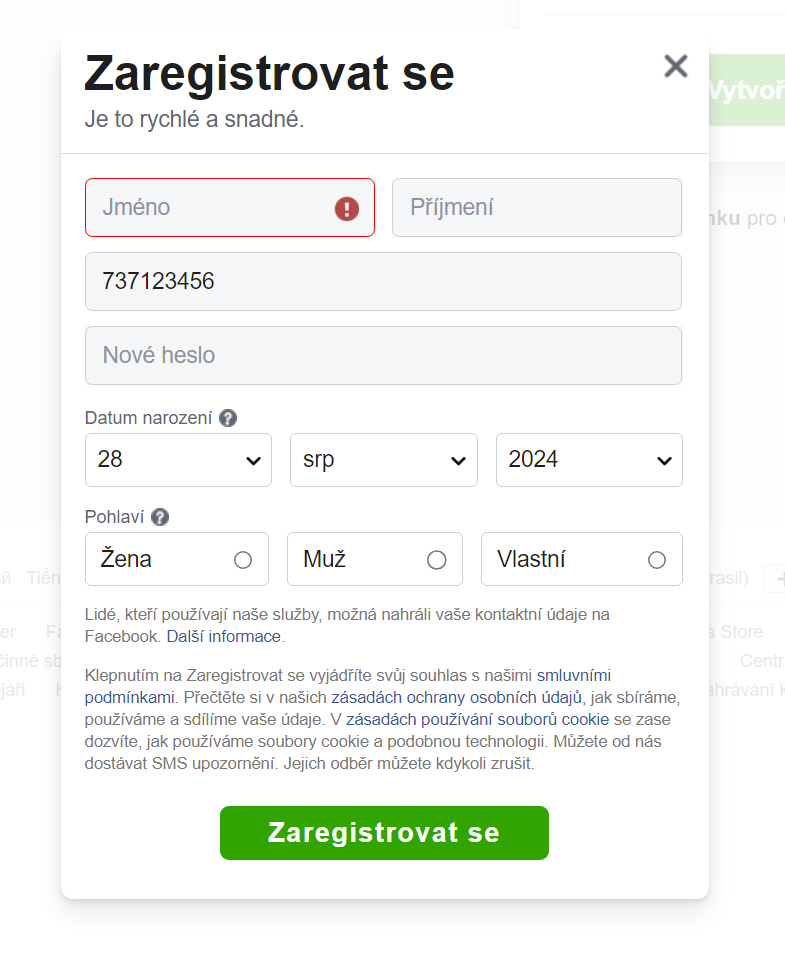This screenshot has height=978, width=785.
Task: Click the Příjmení input field
Action: [537, 208]
